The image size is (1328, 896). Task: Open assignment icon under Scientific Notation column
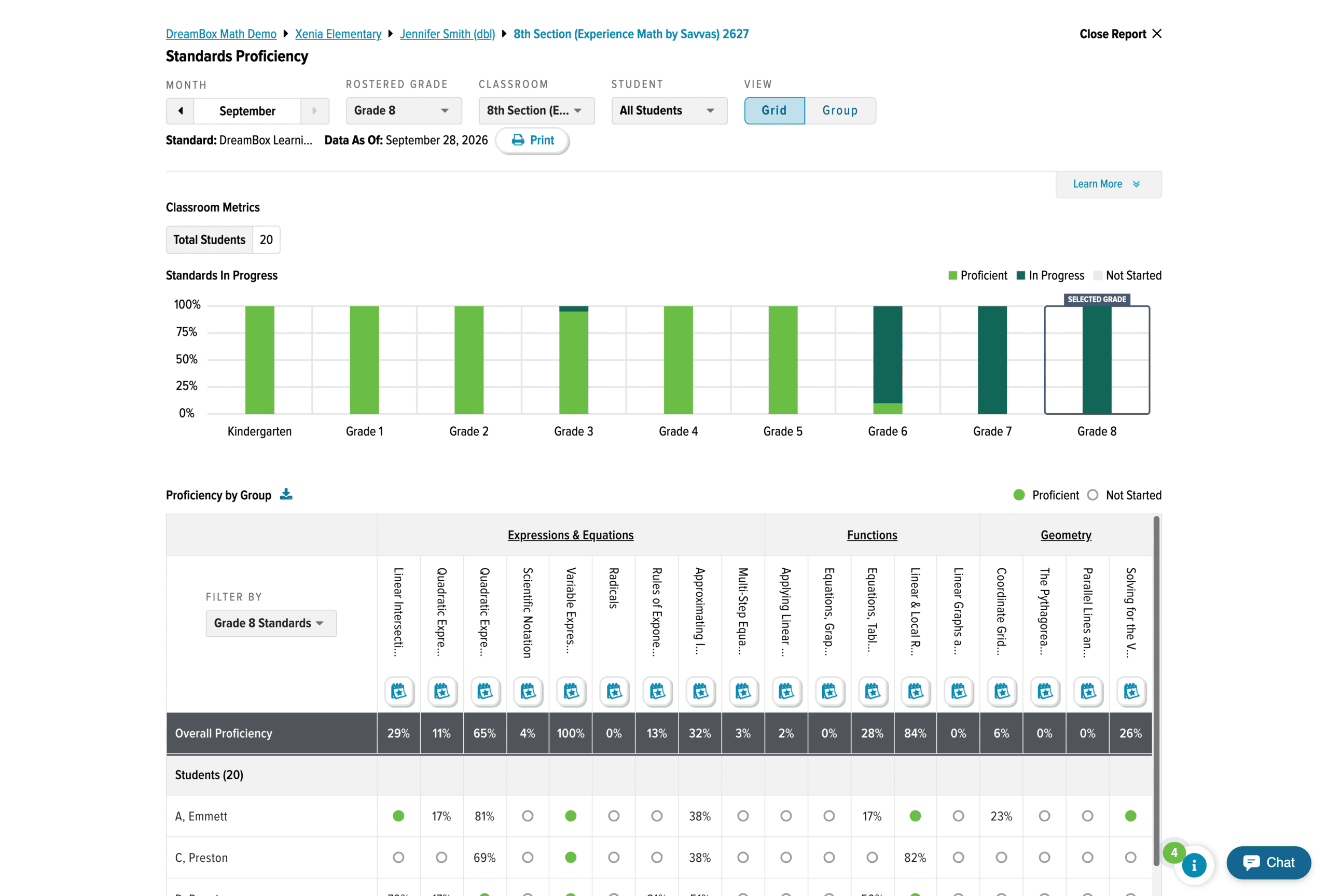528,692
